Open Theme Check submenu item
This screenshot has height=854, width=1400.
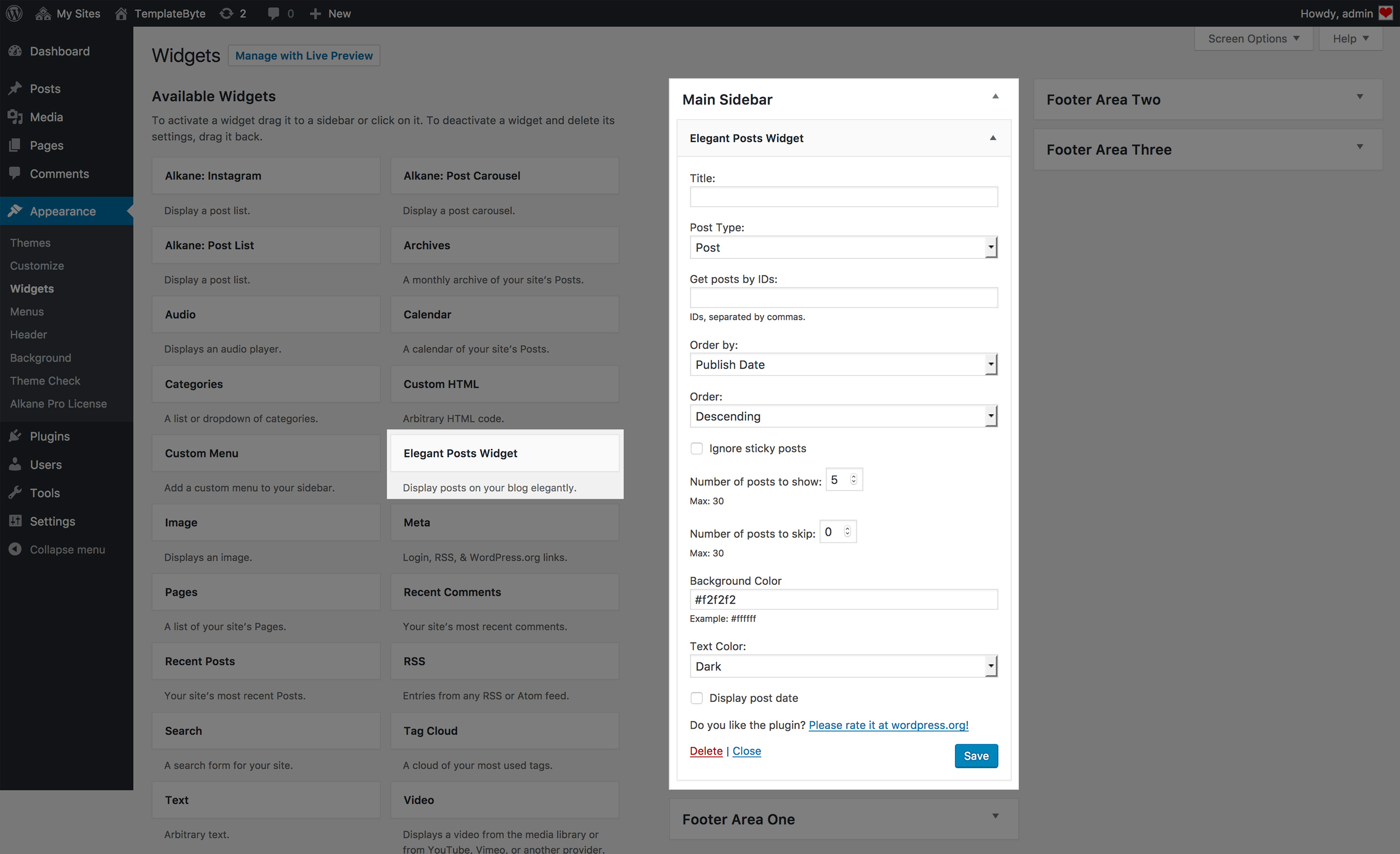(x=45, y=380)
